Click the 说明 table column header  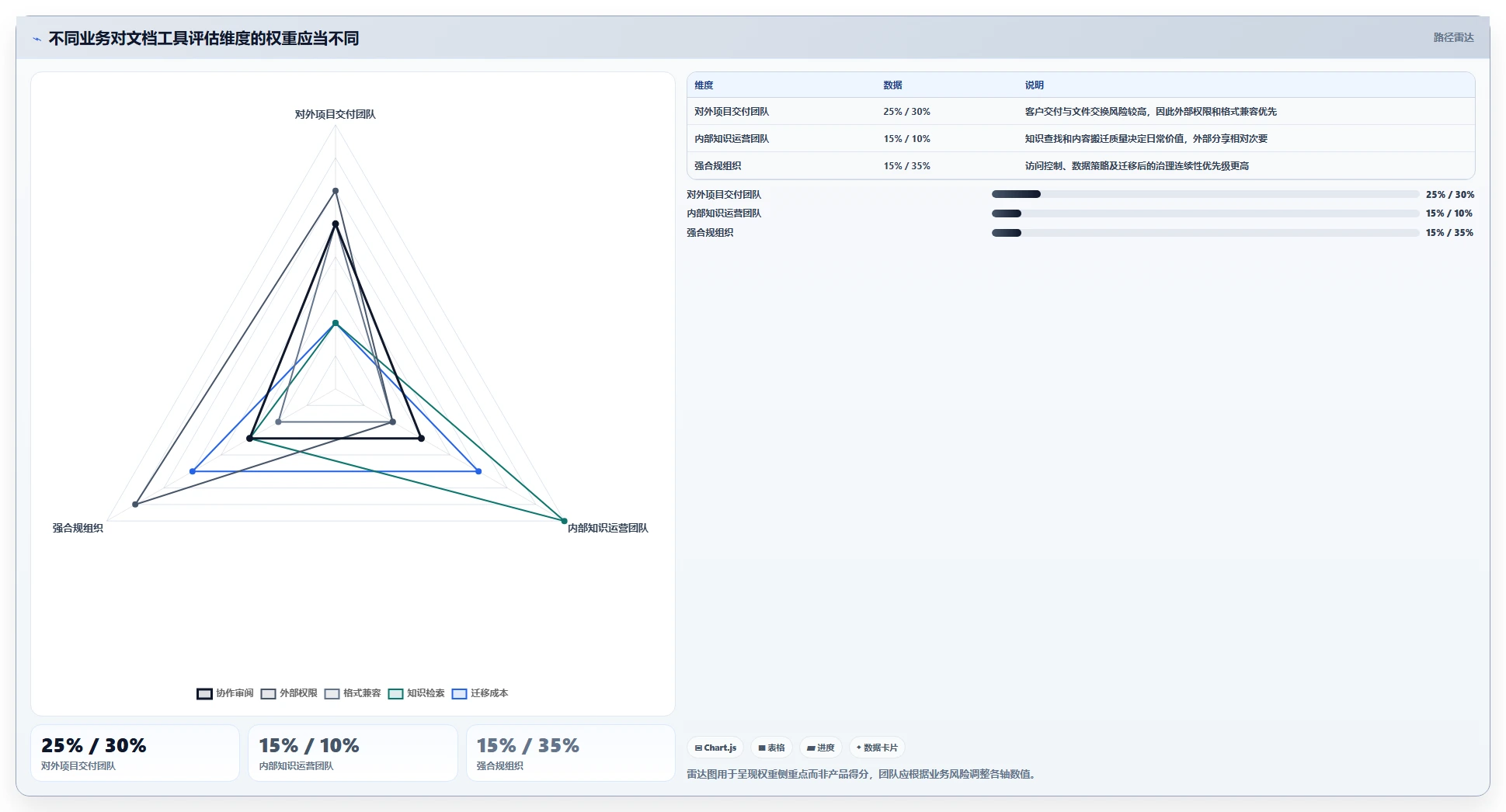(1034, 85)
